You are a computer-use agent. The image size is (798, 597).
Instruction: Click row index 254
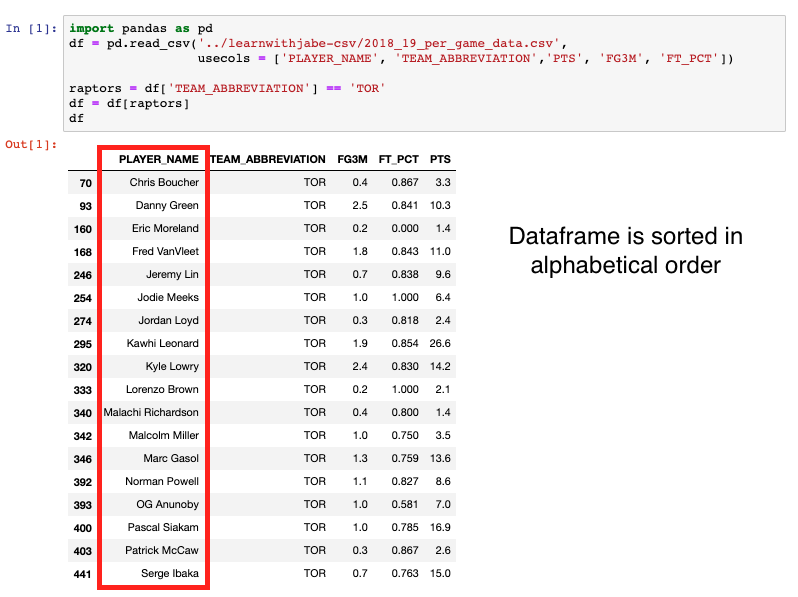pyautogui.click(x=82, y=298)
